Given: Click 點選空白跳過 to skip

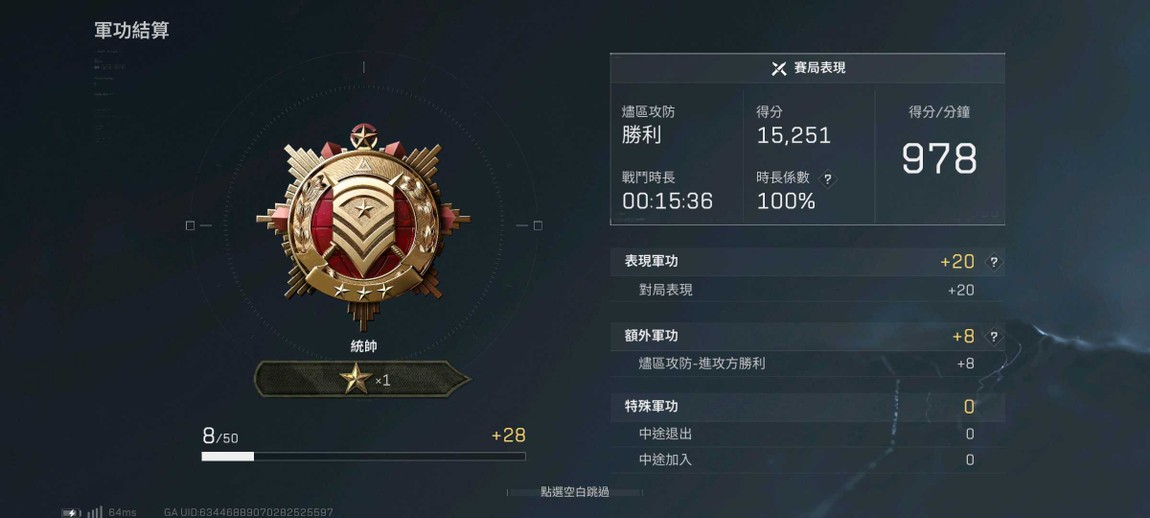Looking at the screenshot, I should pyautogui.click(x=575, y=492).
